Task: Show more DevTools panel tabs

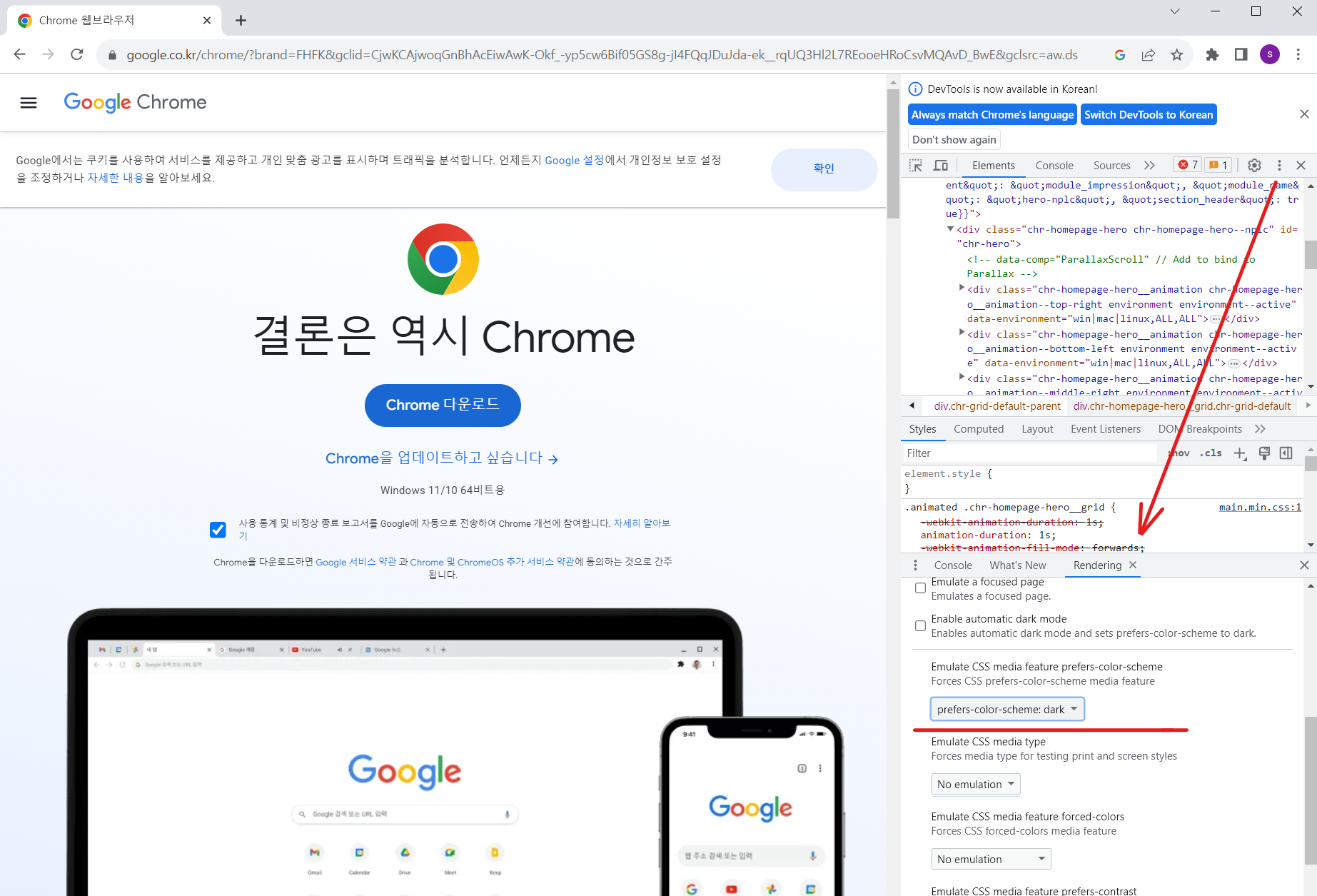Action: coord(1149,166)
